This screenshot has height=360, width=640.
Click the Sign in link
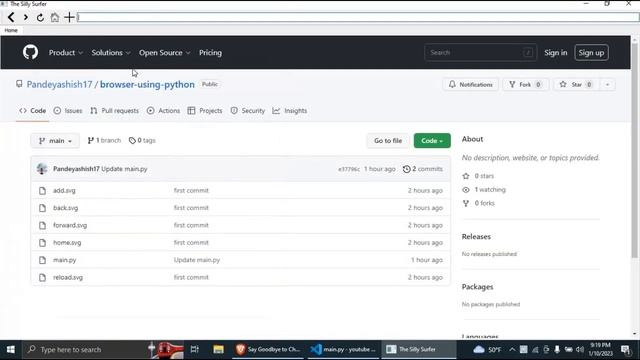[556, 53]
